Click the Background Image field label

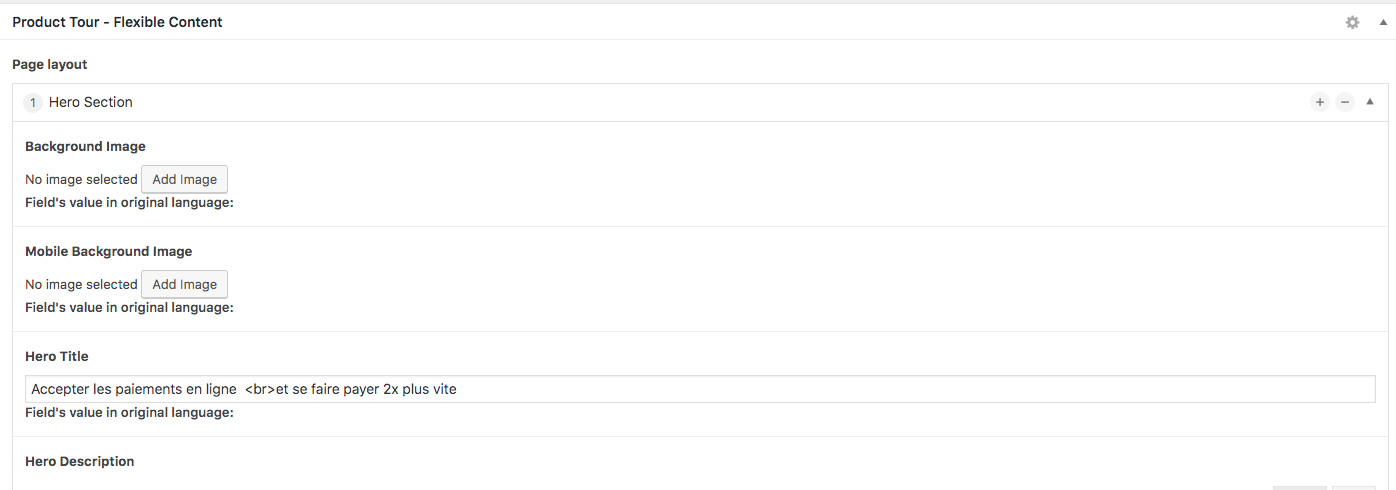85,147
